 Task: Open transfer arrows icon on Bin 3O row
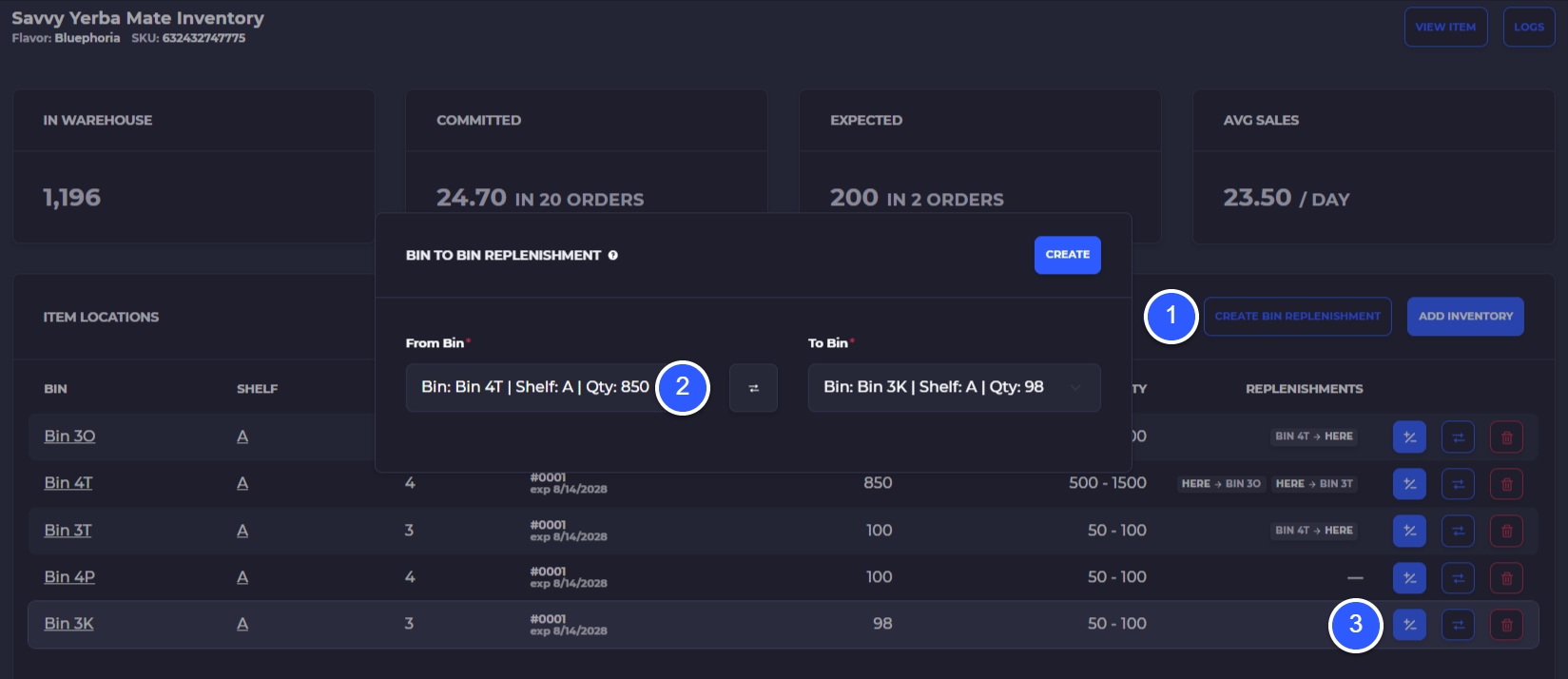[x=1458, y=437]
